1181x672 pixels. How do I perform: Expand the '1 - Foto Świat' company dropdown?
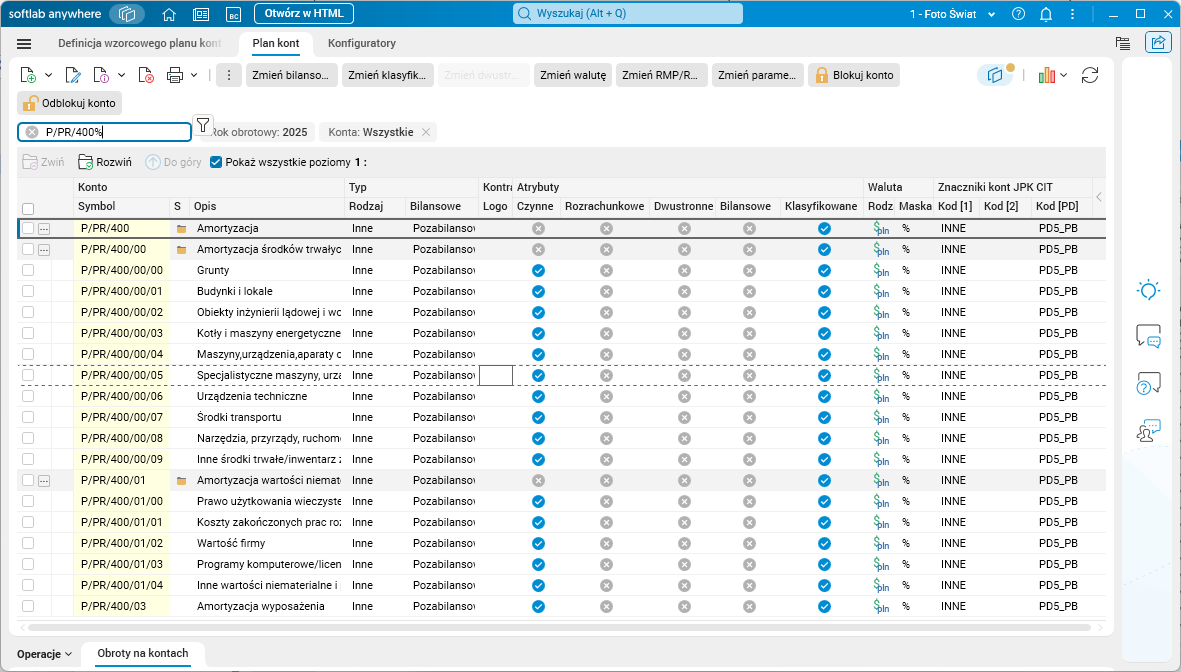pyautogui.click(x=991, y=14)
